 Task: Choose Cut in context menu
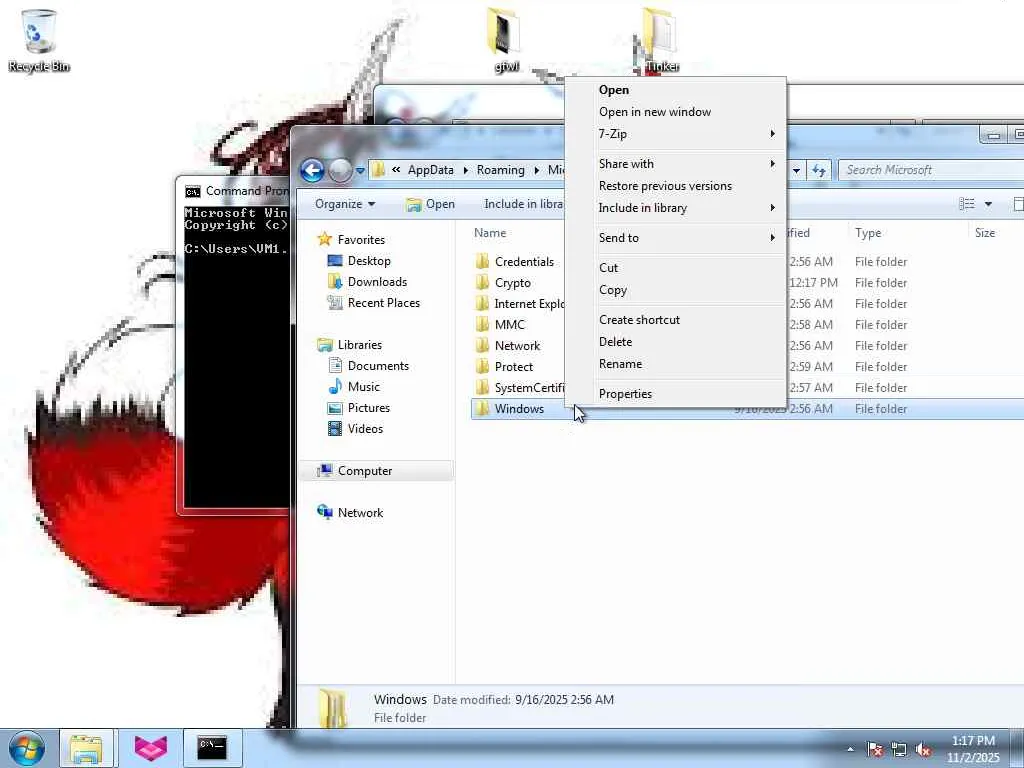(x=676, y=268)
